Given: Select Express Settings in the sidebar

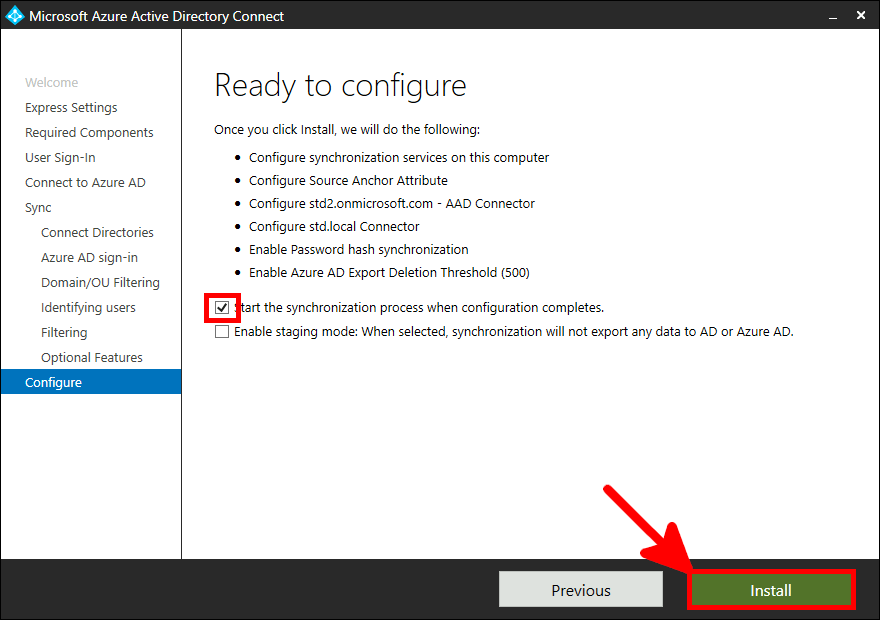Looking at the screenshot, I should pyautogui.click(x=70, y=107).
